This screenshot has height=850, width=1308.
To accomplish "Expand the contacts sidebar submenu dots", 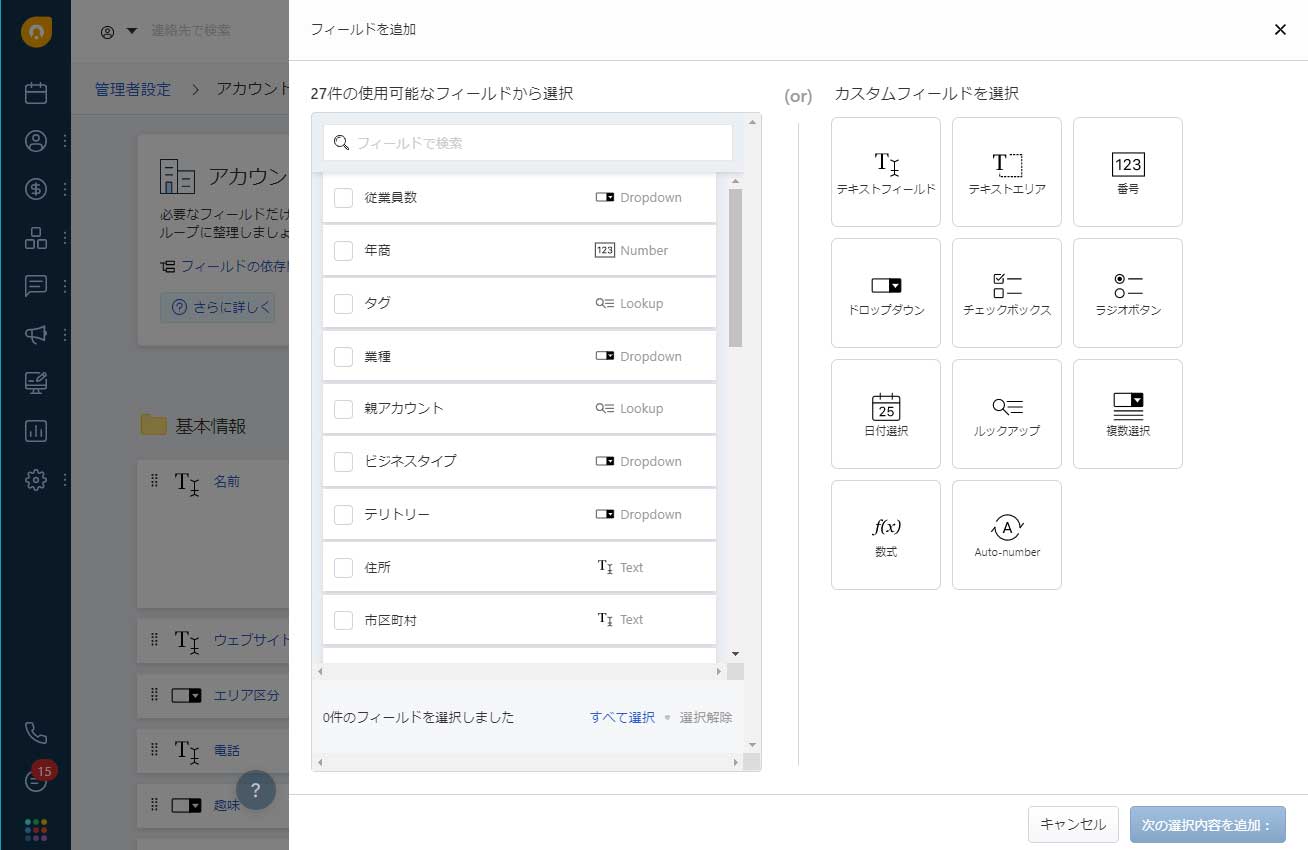I will [x=65, y=141].
